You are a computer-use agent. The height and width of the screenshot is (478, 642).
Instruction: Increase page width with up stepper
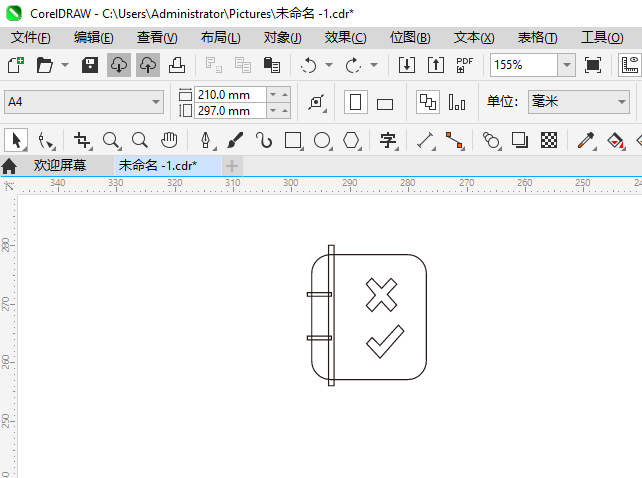[285, 95]
